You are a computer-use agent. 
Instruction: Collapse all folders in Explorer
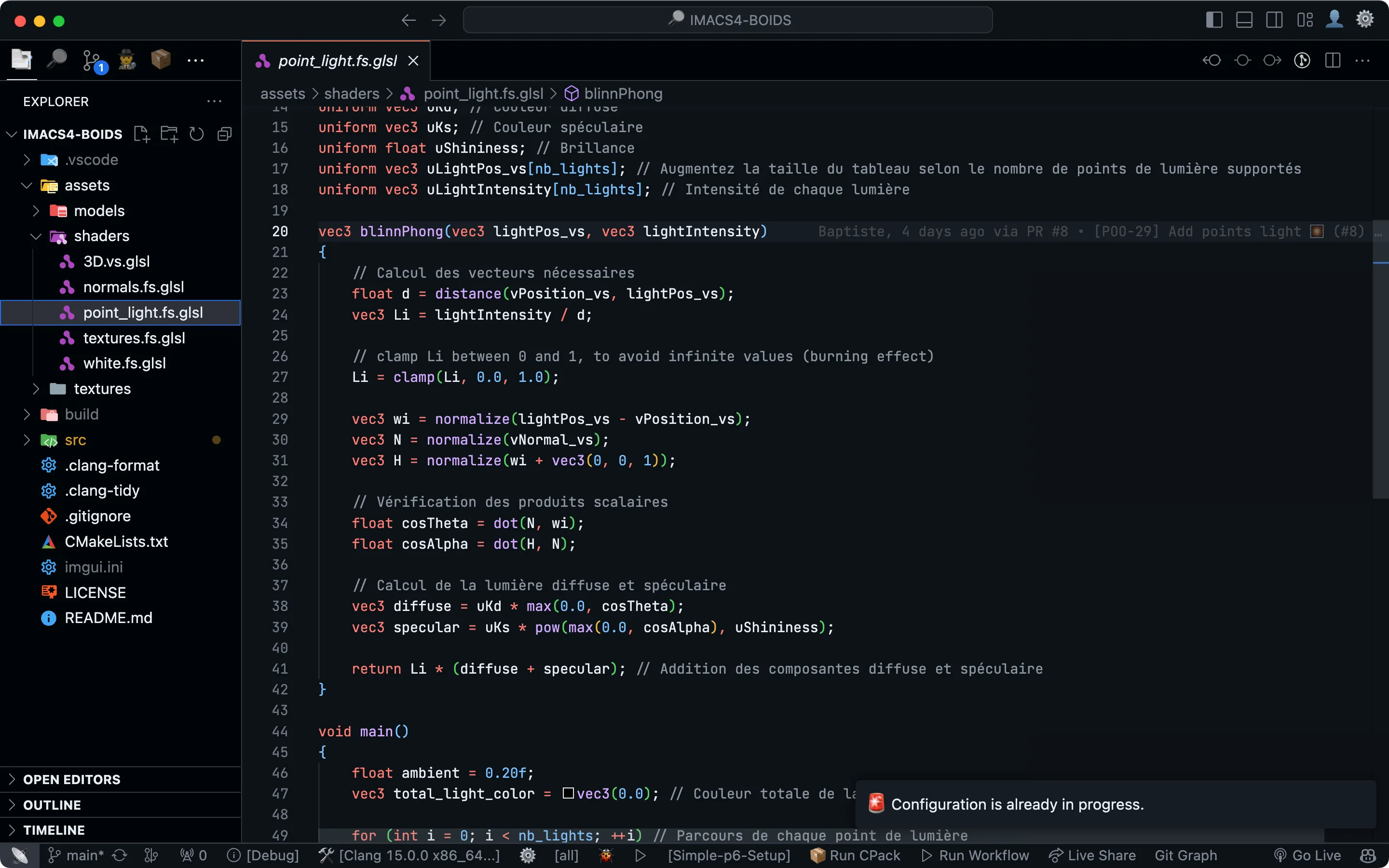(x=224, y=135)
